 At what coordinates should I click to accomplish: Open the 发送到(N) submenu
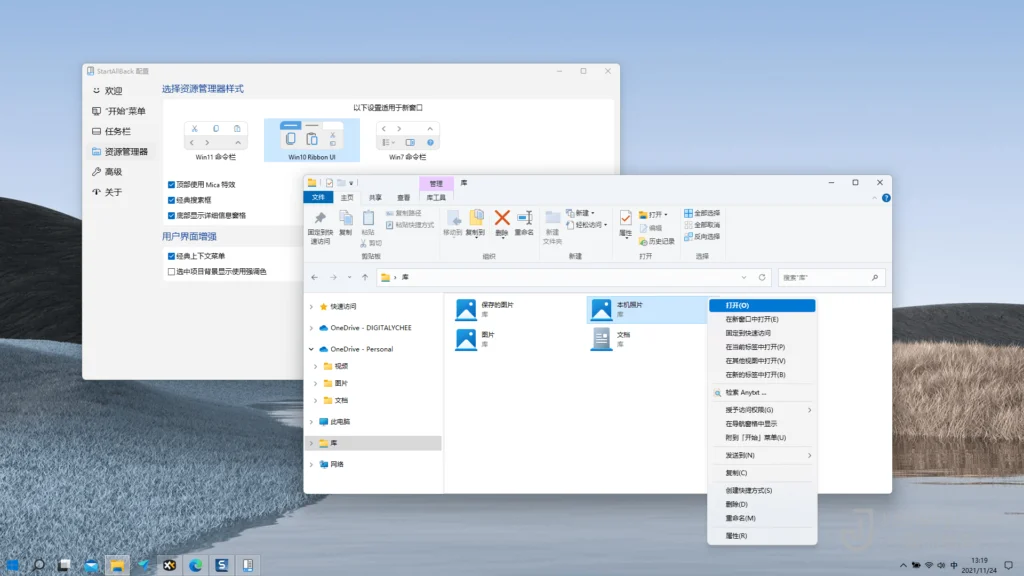coord(762,455)
